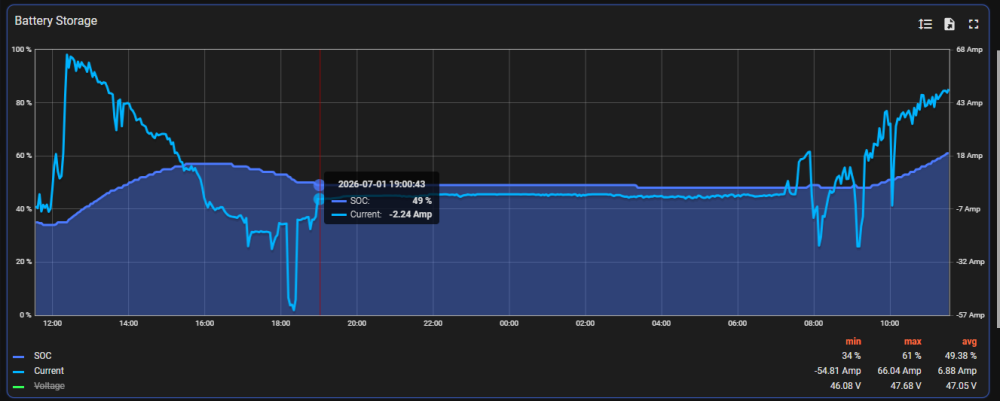Click the SOC data point at 19:00
1000x401 pixels.
[319, 185]
